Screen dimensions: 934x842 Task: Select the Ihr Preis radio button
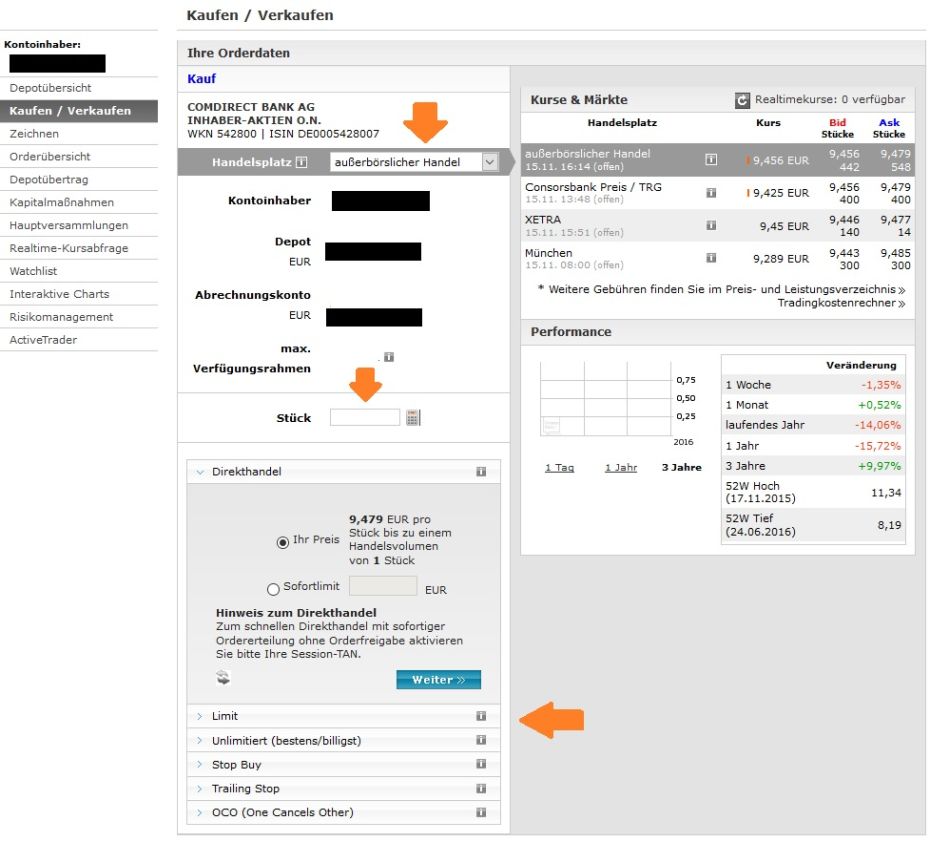click(x=283, y=543)
